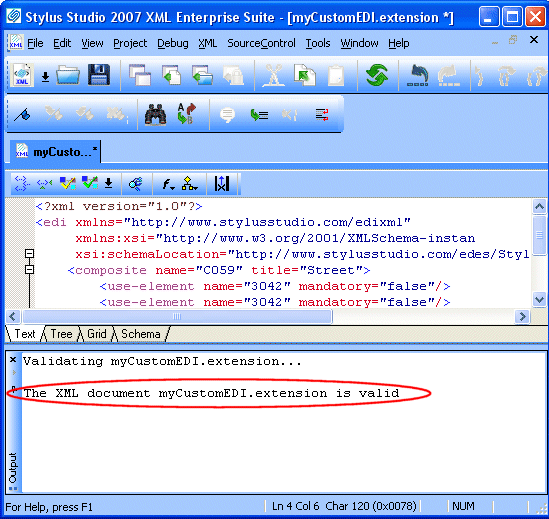Screen dimensions: 549x519
Task: Click the 'Validating myCustomEDI.extension...' output line
Action: click(162, 361)
